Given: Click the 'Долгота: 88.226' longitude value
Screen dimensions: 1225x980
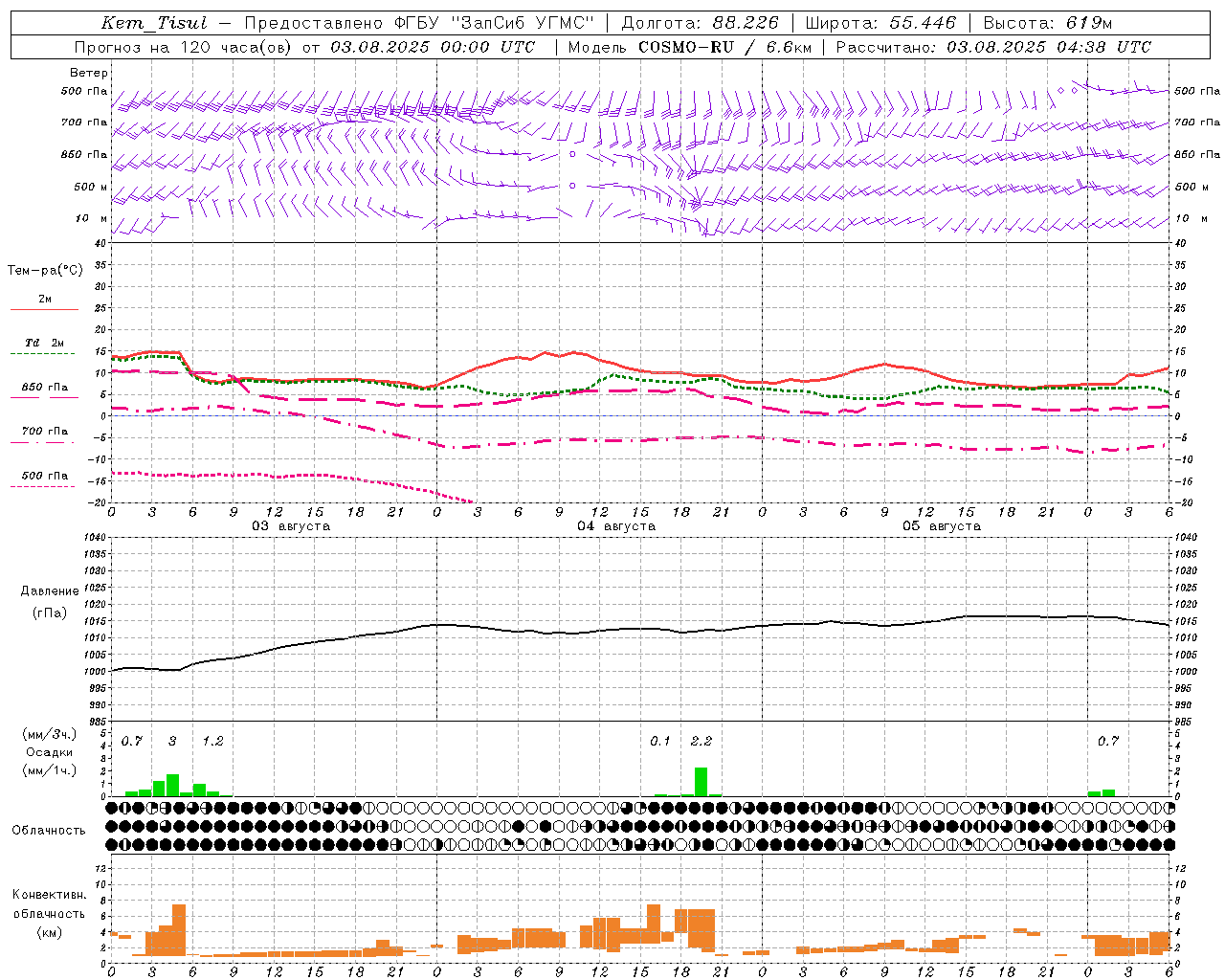Looking at the screenshot, I should coord(701,23).
